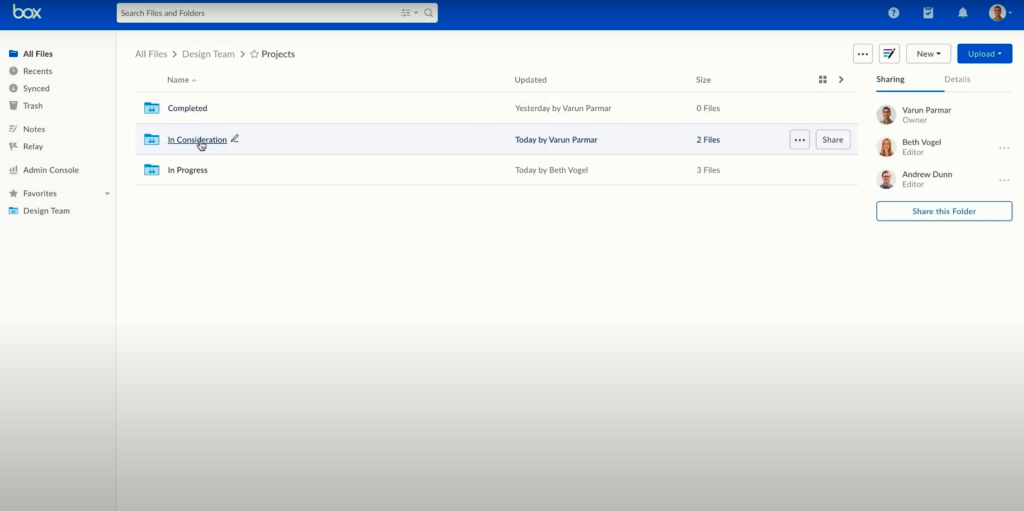Image resolution: width=1024 pixels, height=511 pixels.
Task: Click 'Today by Varun Parmar' text
Action: [556, 140]
